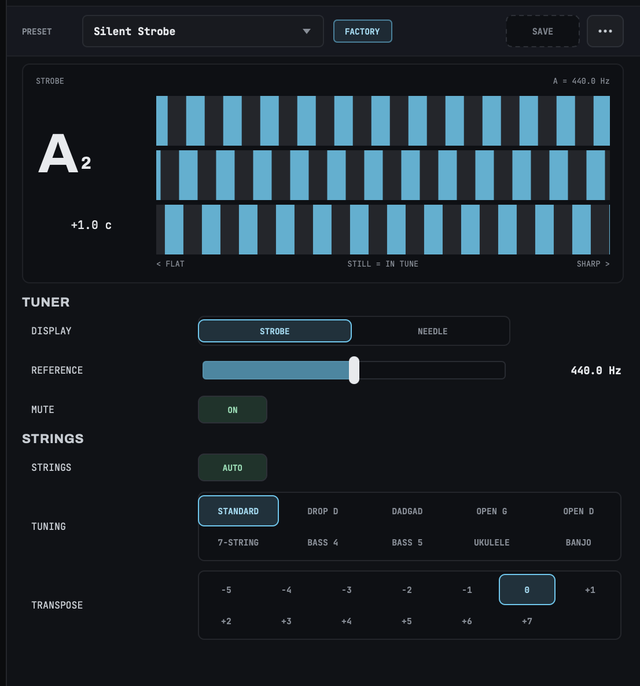
Task: Click the +1.0 c cents offset readout
Action: [x=91, y=225]
